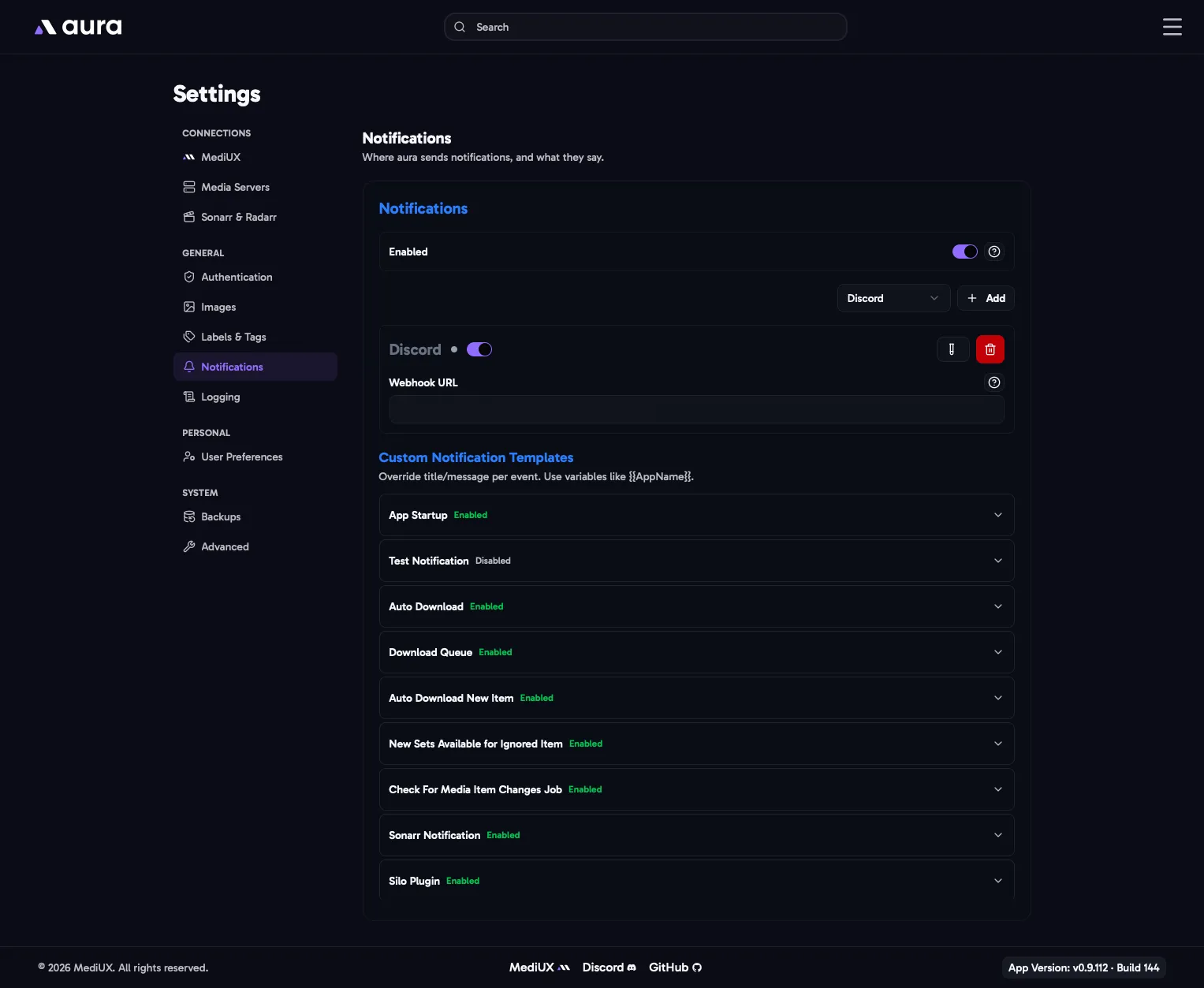Open the MediUX footer link

[539, 967]
